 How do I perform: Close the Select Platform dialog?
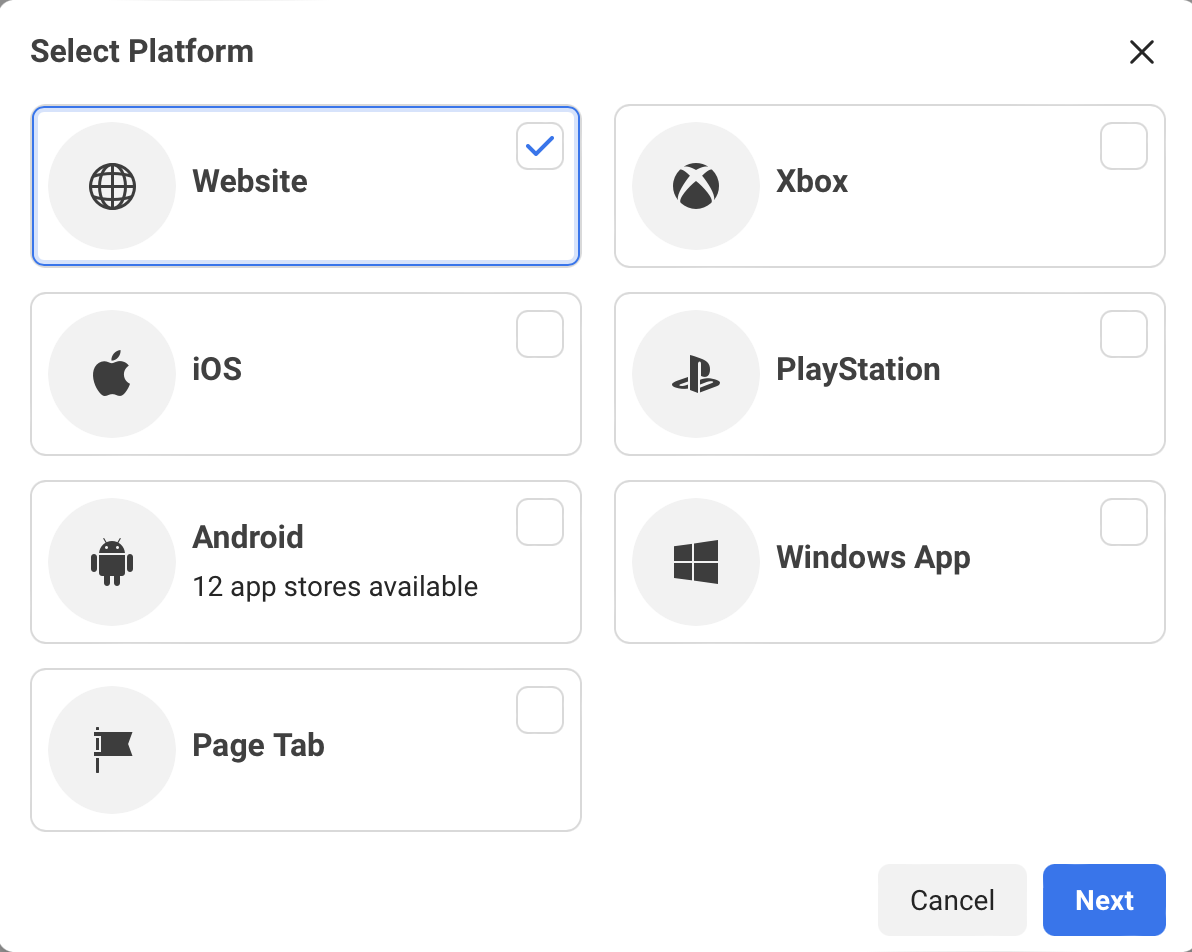(x=1142, y=52)
